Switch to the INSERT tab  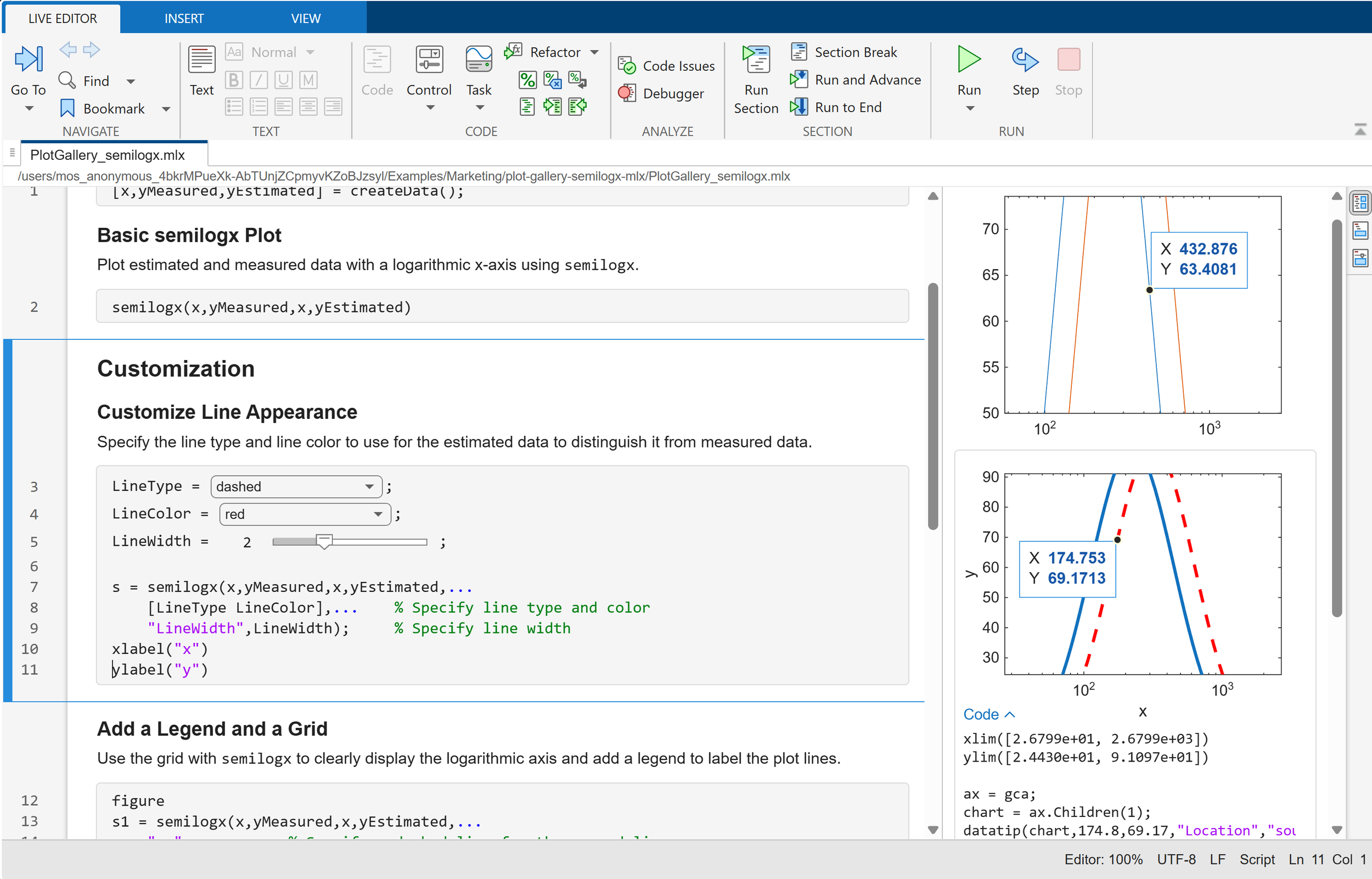[x=184, y=18]
